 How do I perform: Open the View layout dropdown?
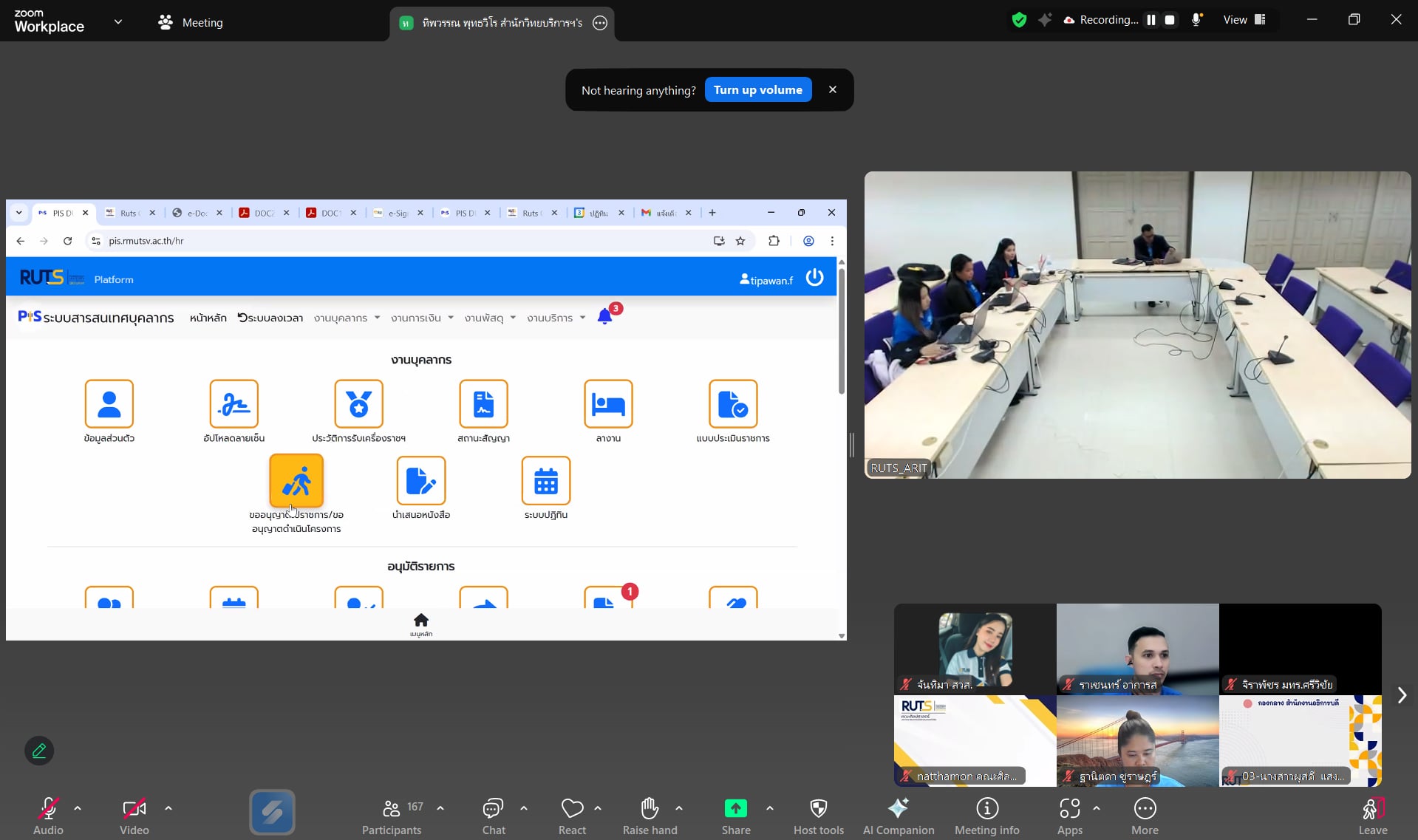(1244, 20)
